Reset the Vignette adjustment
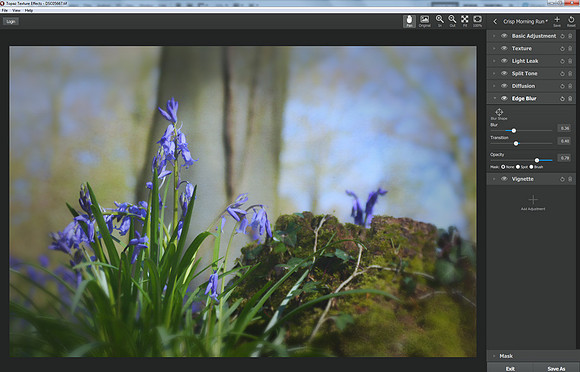The height and width of the screenshot is (372, 580). (x=562, y=179)
